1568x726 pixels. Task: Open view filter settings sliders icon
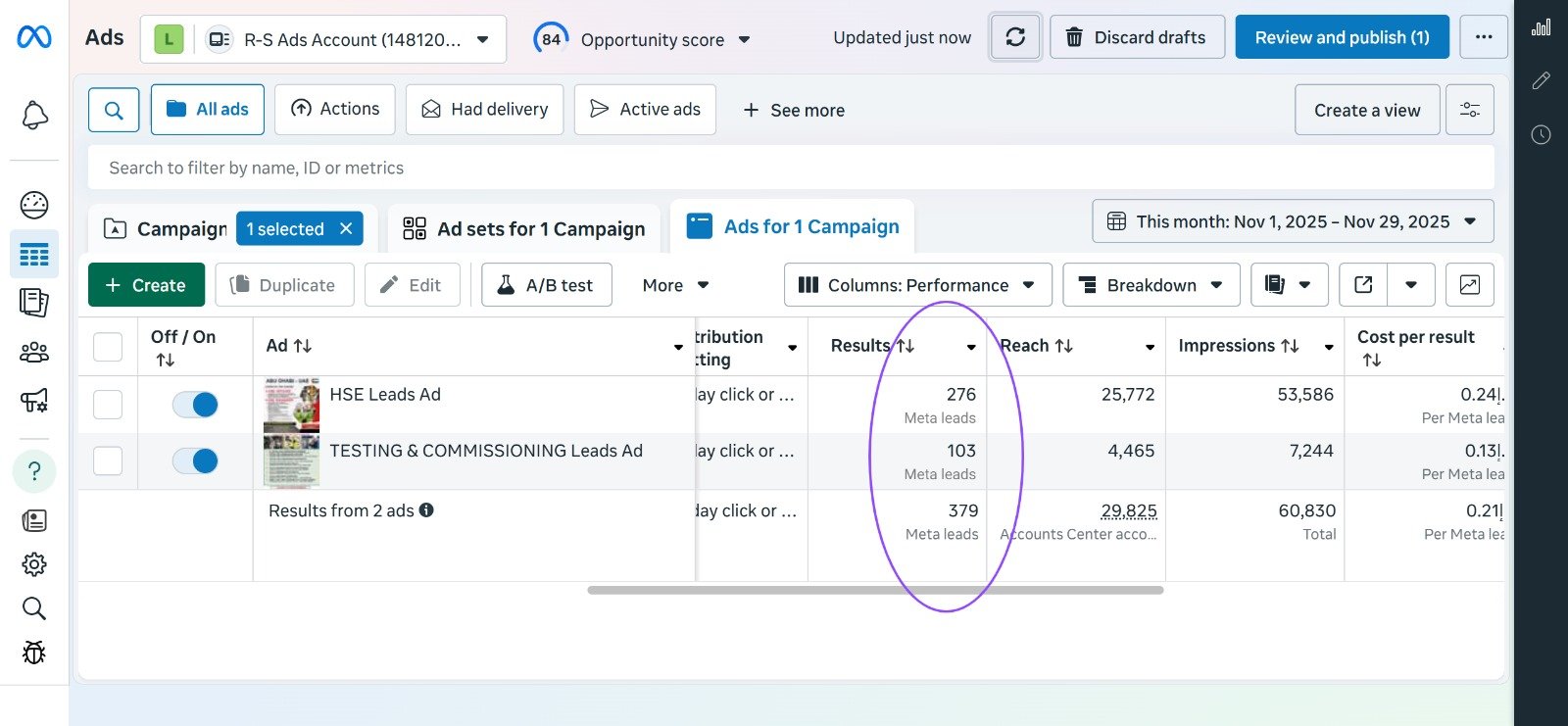[1470, 110]
